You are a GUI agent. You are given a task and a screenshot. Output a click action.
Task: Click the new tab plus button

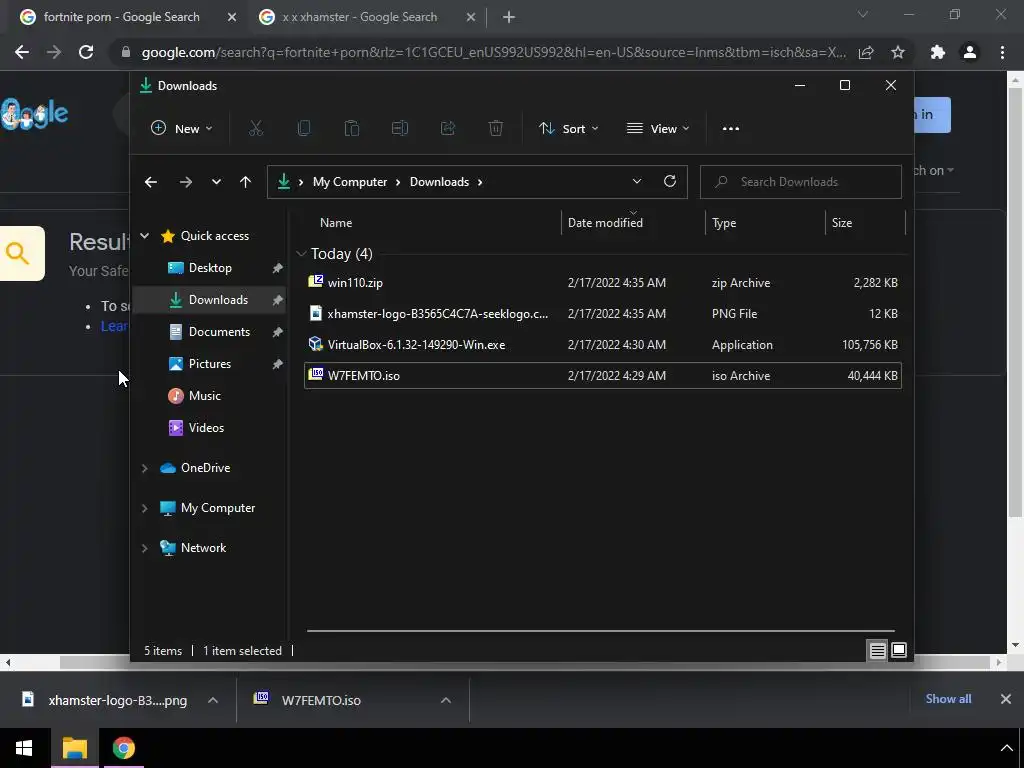click(509, 17)
